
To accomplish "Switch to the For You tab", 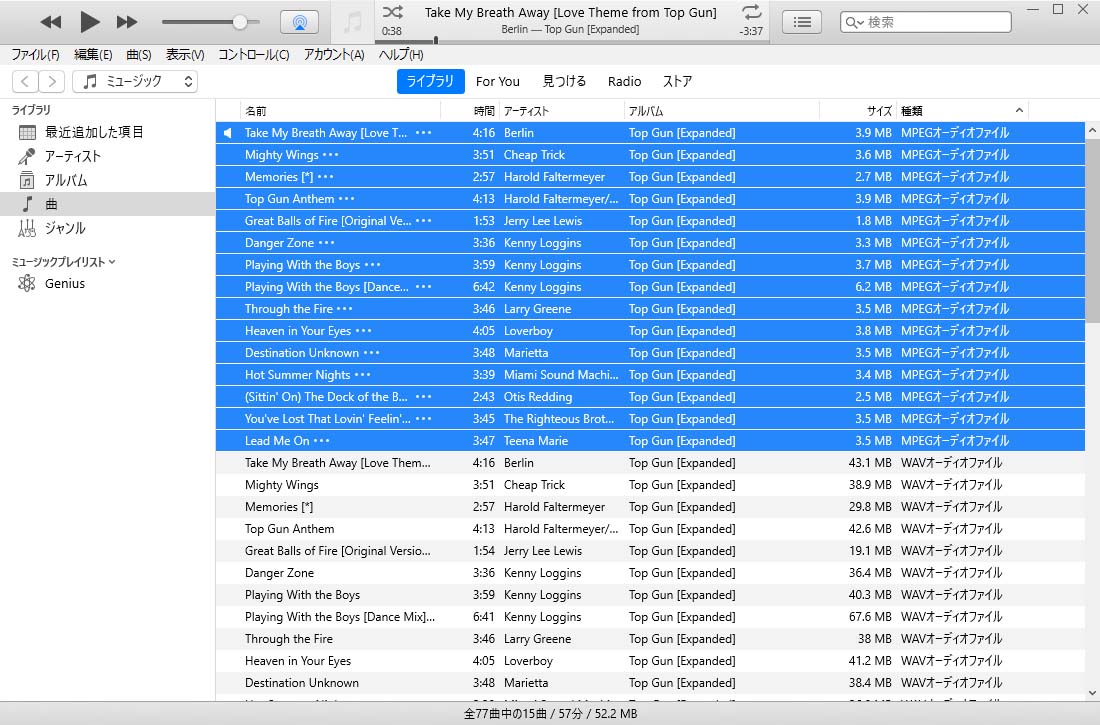I will (497, 82).
